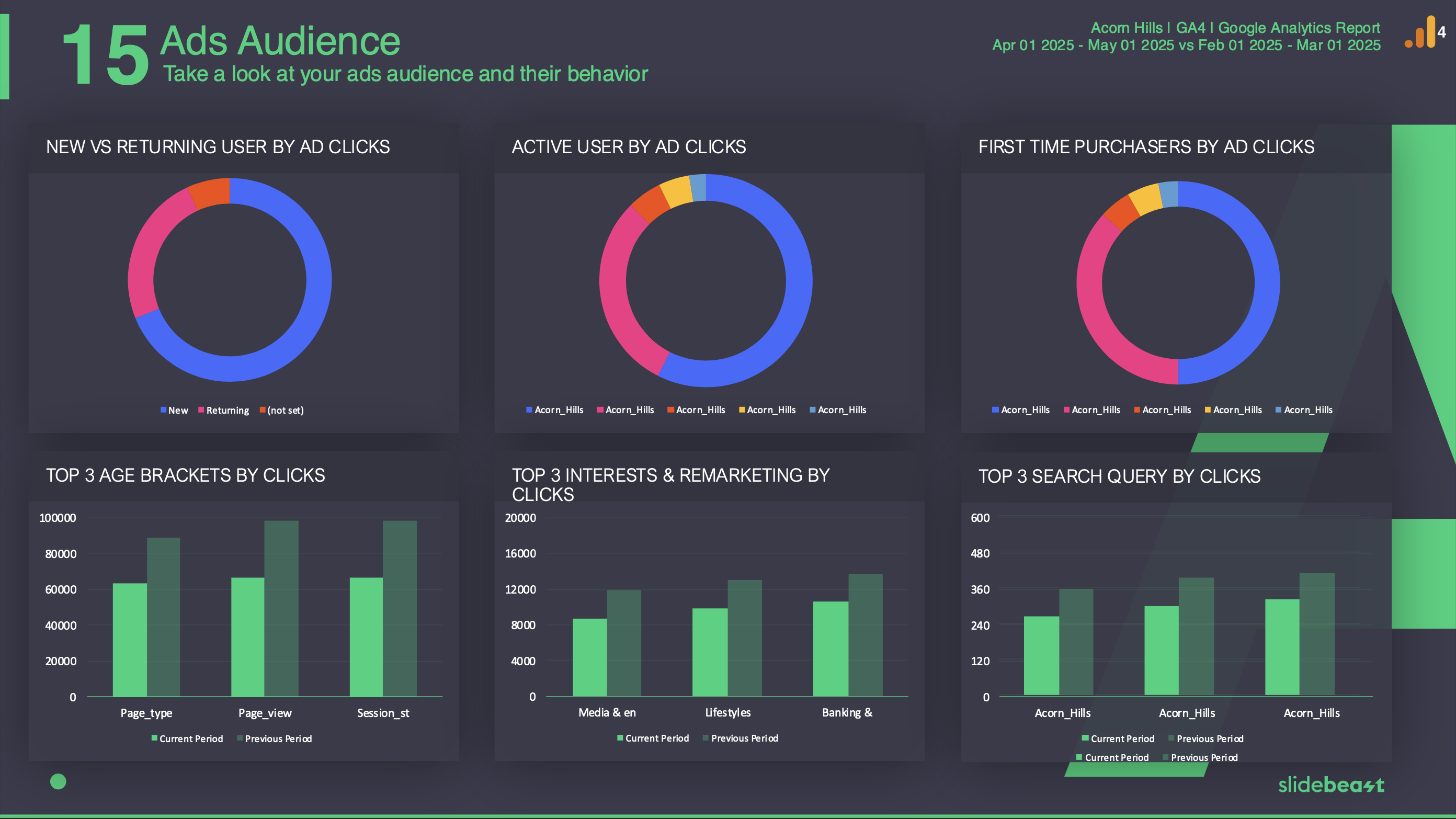
Task: Click Current Period legend in Age Brackets chart
Action: point(187,739)
